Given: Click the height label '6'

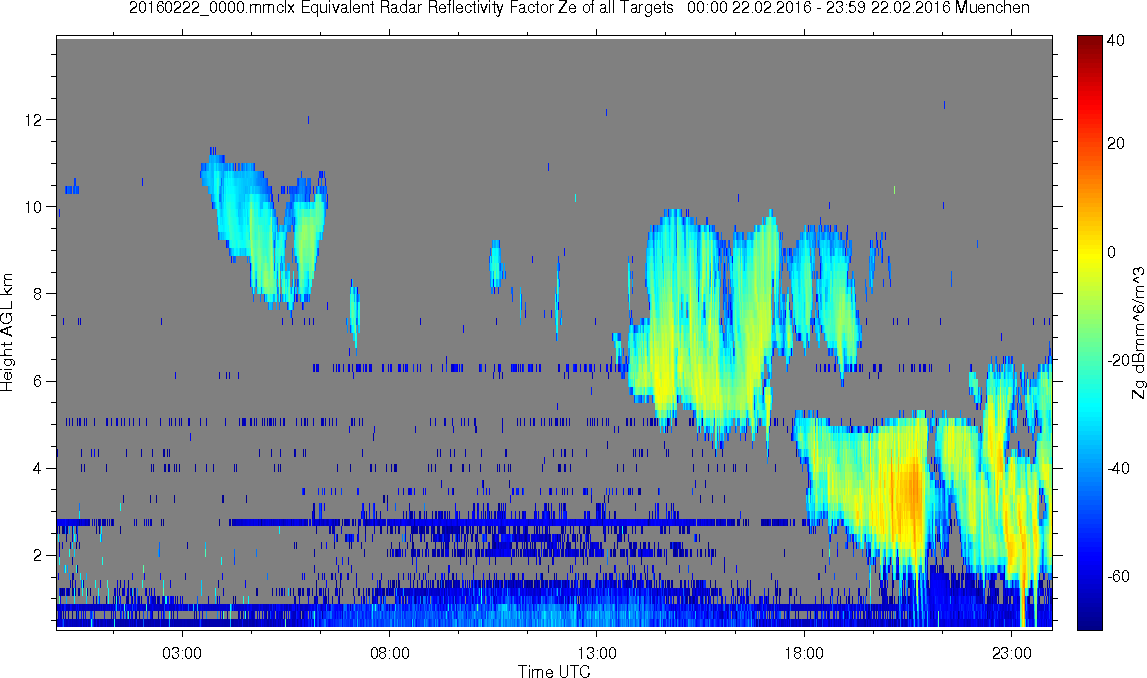Looking at the screenshot, I should [37, 381].
